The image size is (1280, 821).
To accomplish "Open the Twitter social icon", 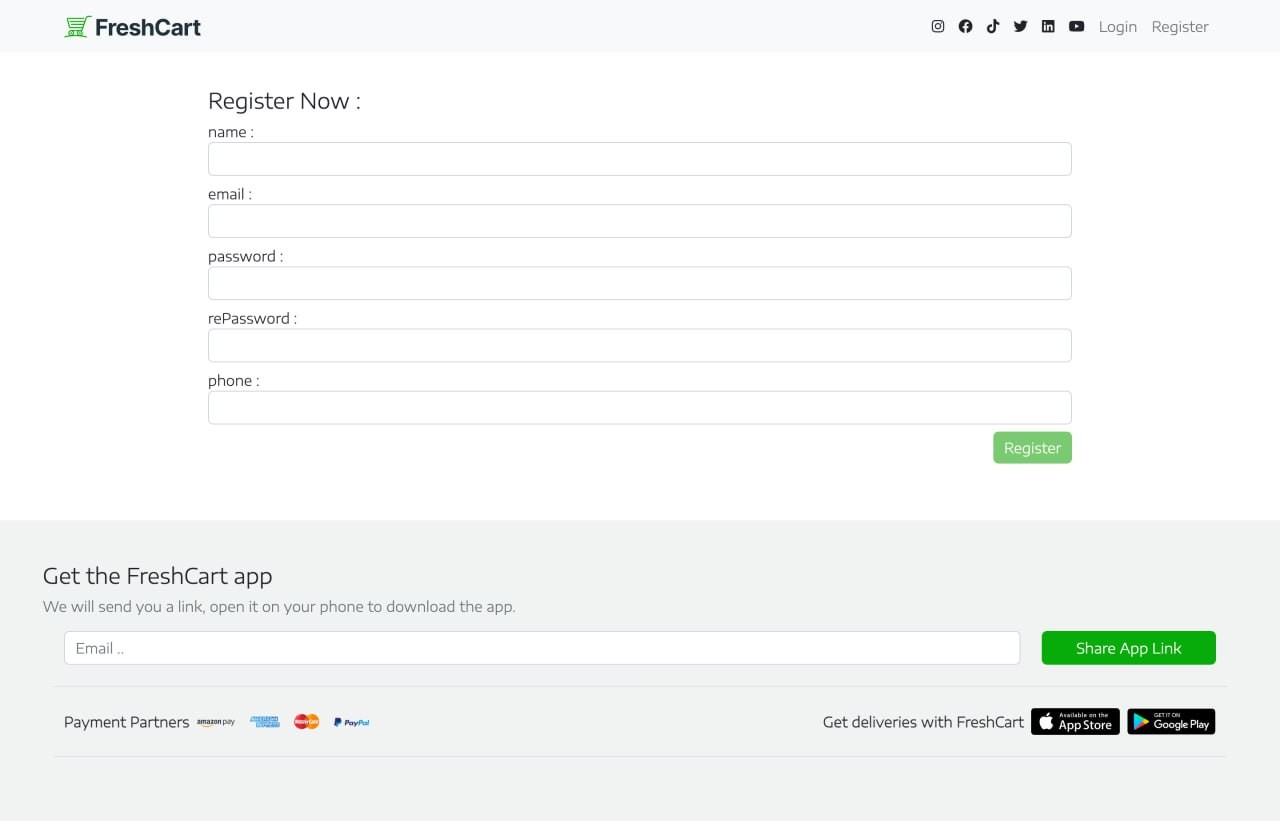I will (1020, 27).
